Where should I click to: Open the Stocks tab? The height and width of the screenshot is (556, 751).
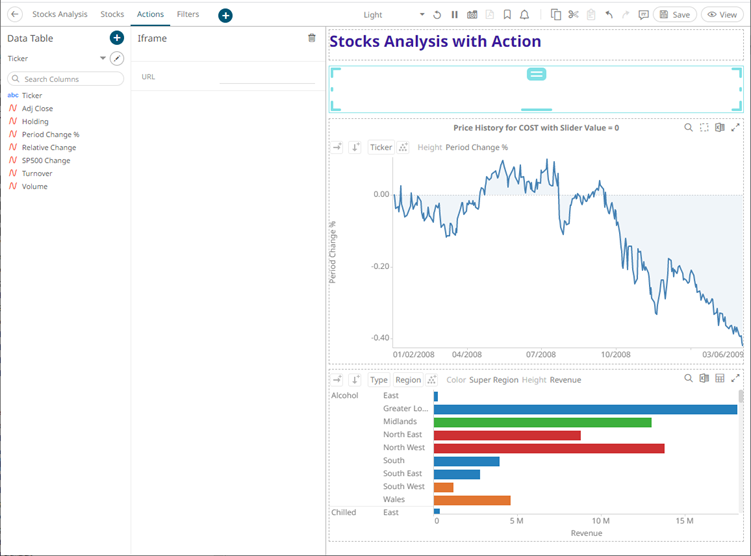[x=112, y=15]
